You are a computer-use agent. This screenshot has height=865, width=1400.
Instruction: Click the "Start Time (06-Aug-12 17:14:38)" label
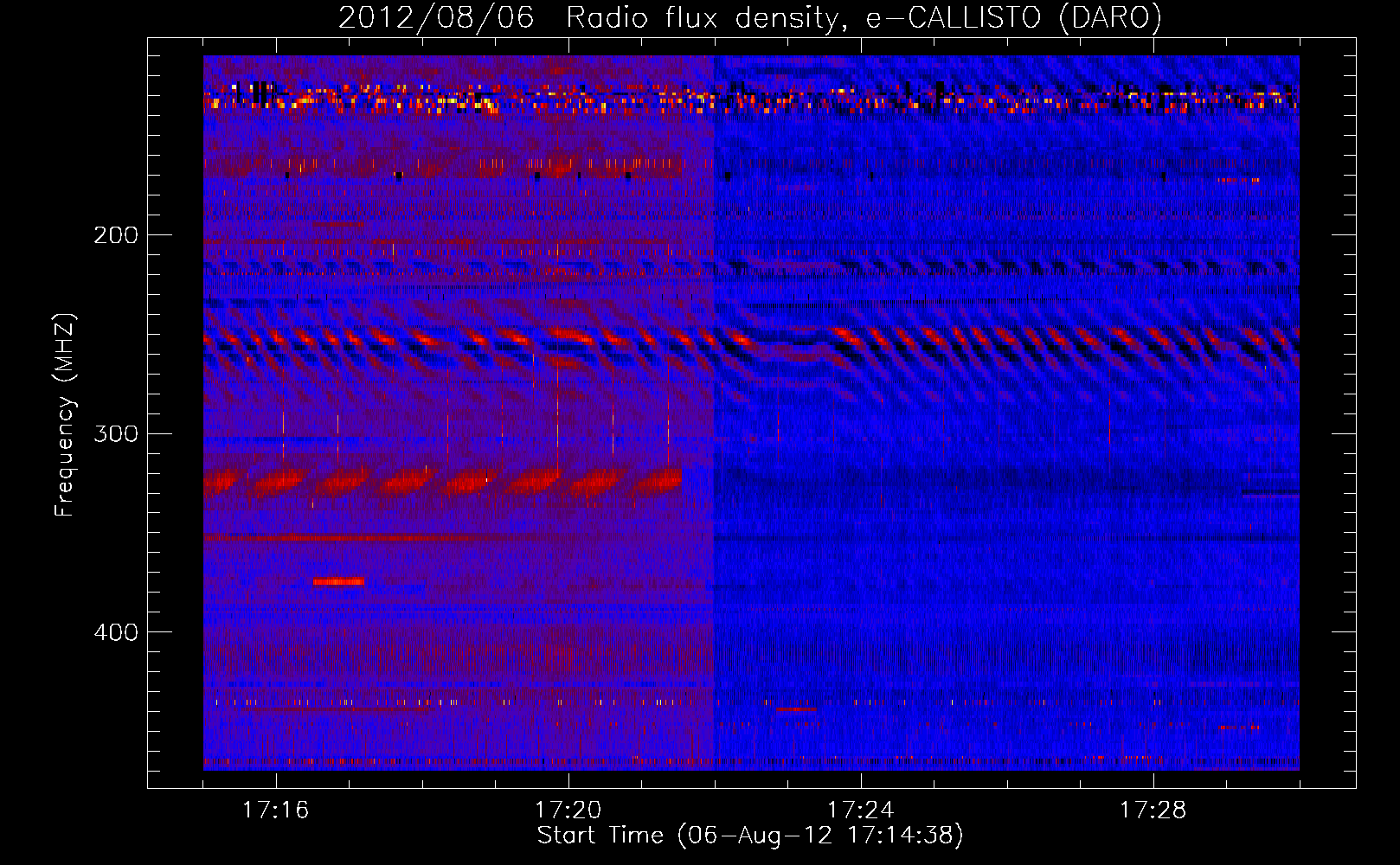(750, 836)
